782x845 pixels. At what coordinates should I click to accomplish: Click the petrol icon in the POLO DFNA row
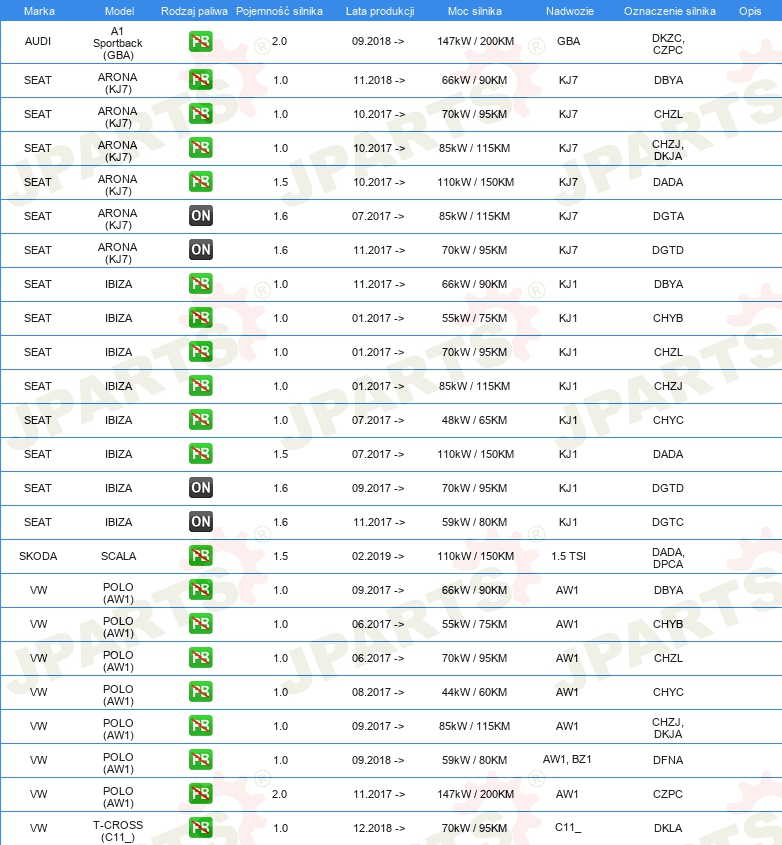click(200, 759)
